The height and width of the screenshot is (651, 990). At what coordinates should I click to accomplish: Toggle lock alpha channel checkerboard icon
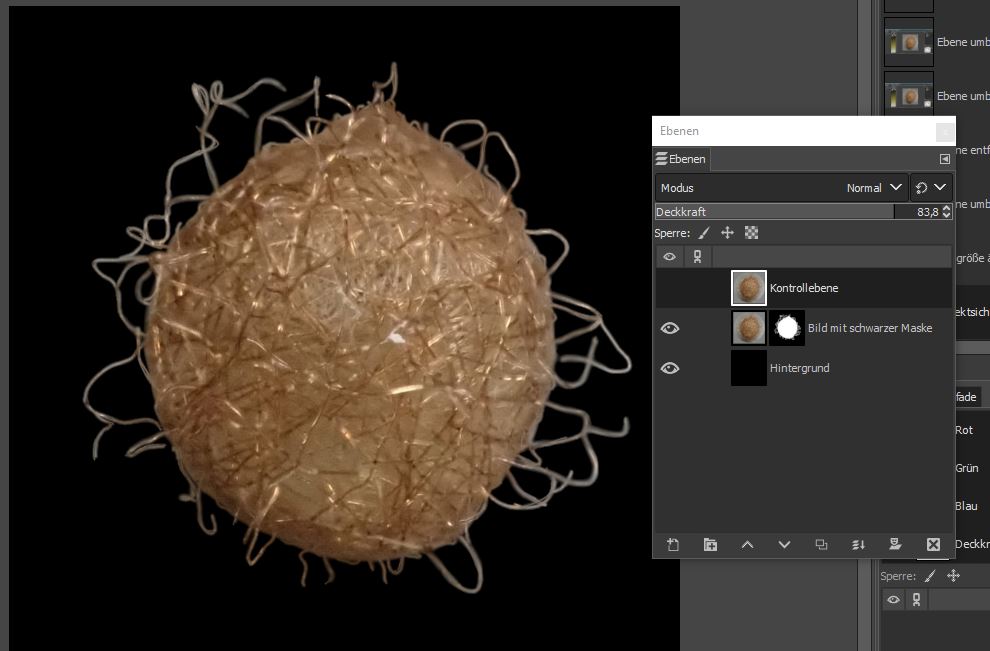coord(752,233)
